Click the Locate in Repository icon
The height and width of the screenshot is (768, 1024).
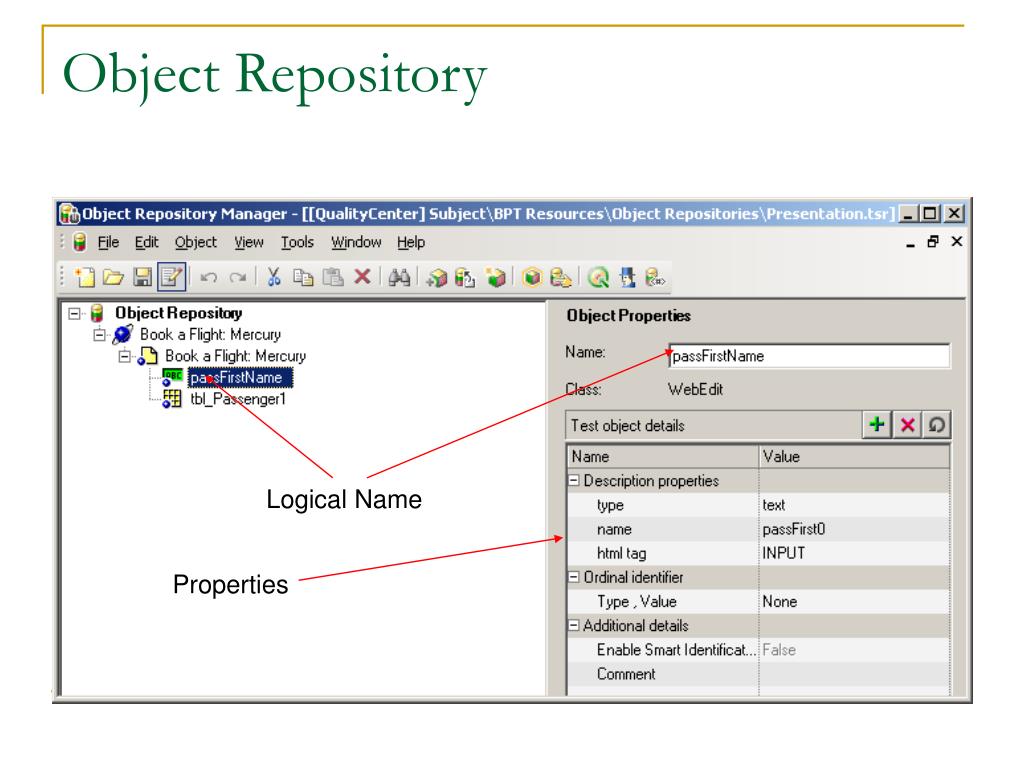coord(561,278)
